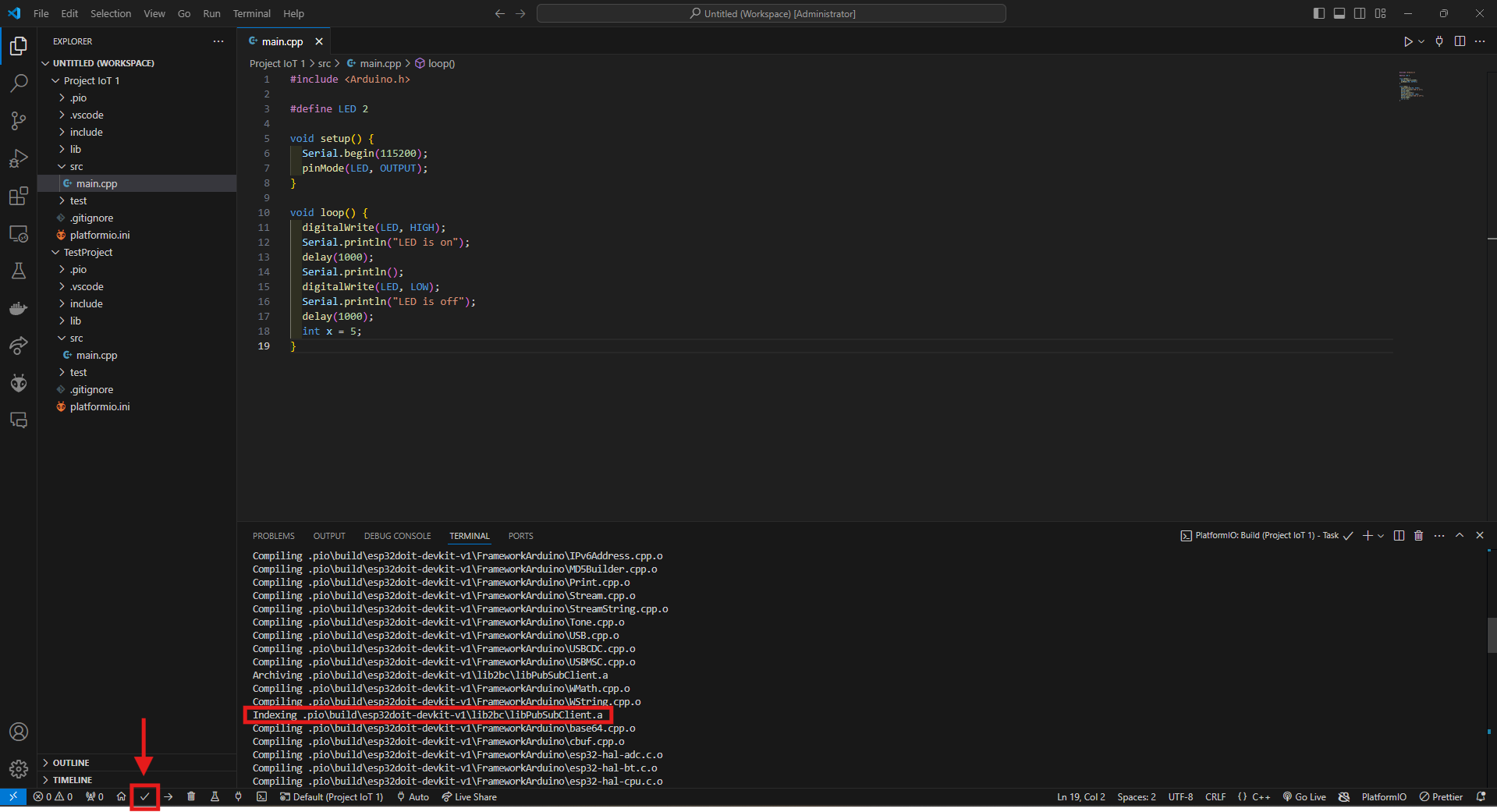The height and width of the screenshot is (812, 1497).
Task: Open Source Control view
Action: coord(19,121)
